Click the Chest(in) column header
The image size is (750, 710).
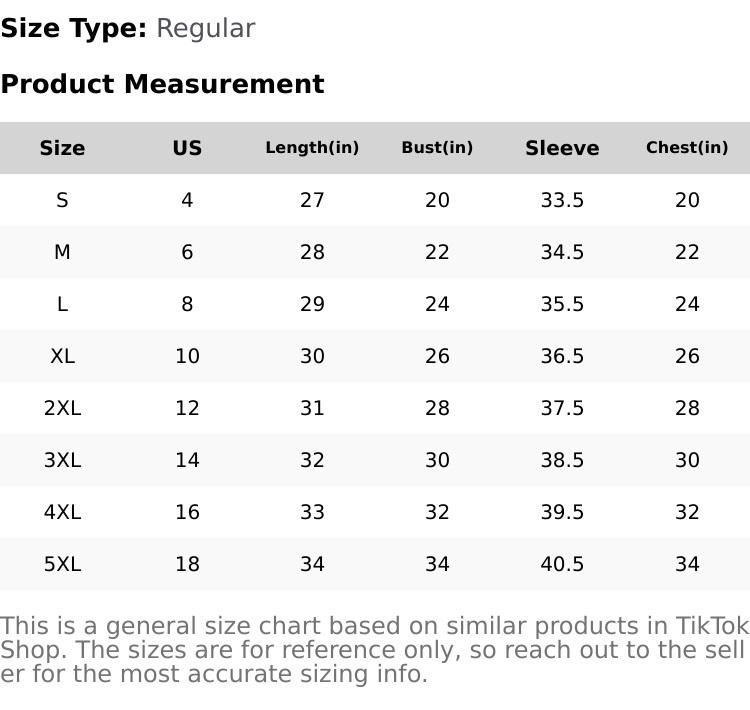[687, 148]
